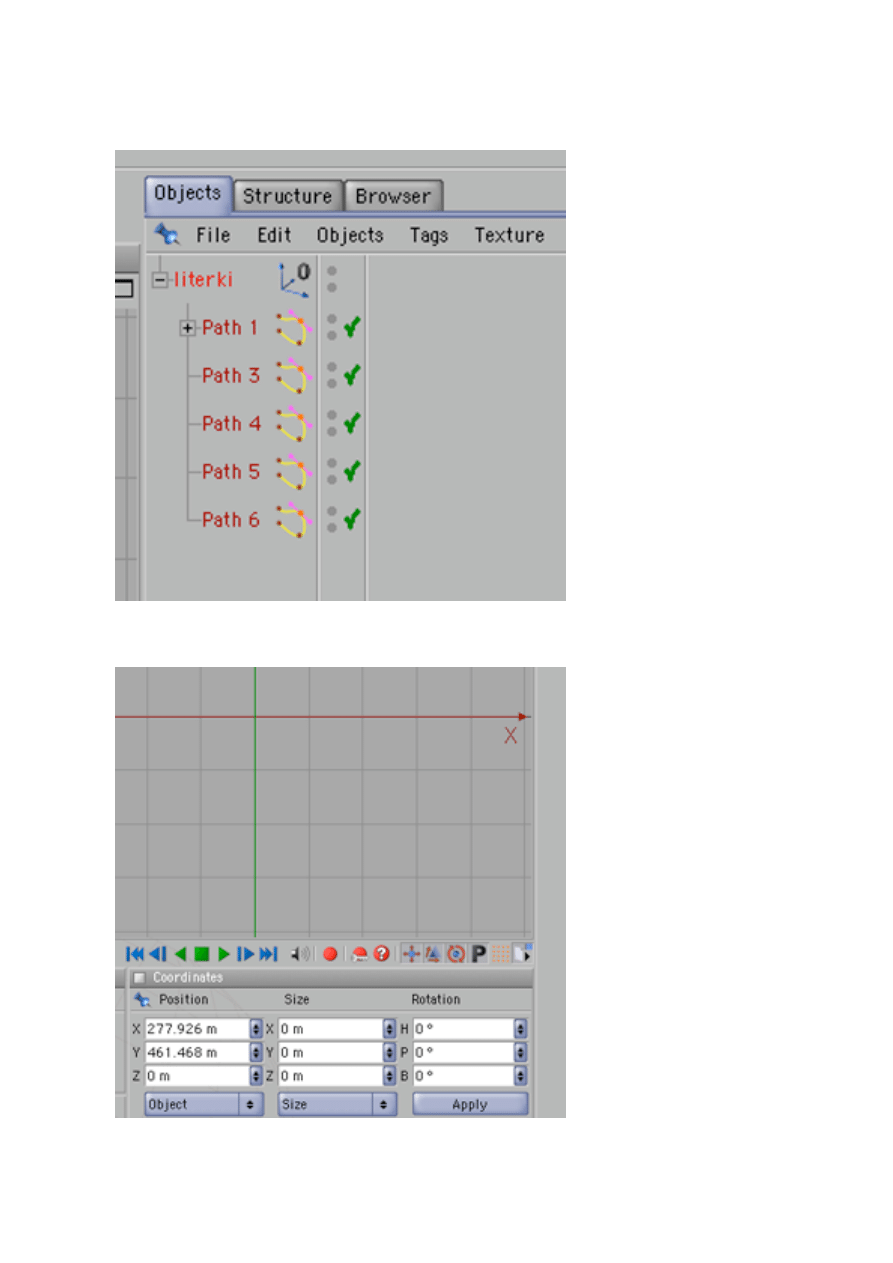Click the Position X input field
The image size is (893, 1263).
point(196,1028)
